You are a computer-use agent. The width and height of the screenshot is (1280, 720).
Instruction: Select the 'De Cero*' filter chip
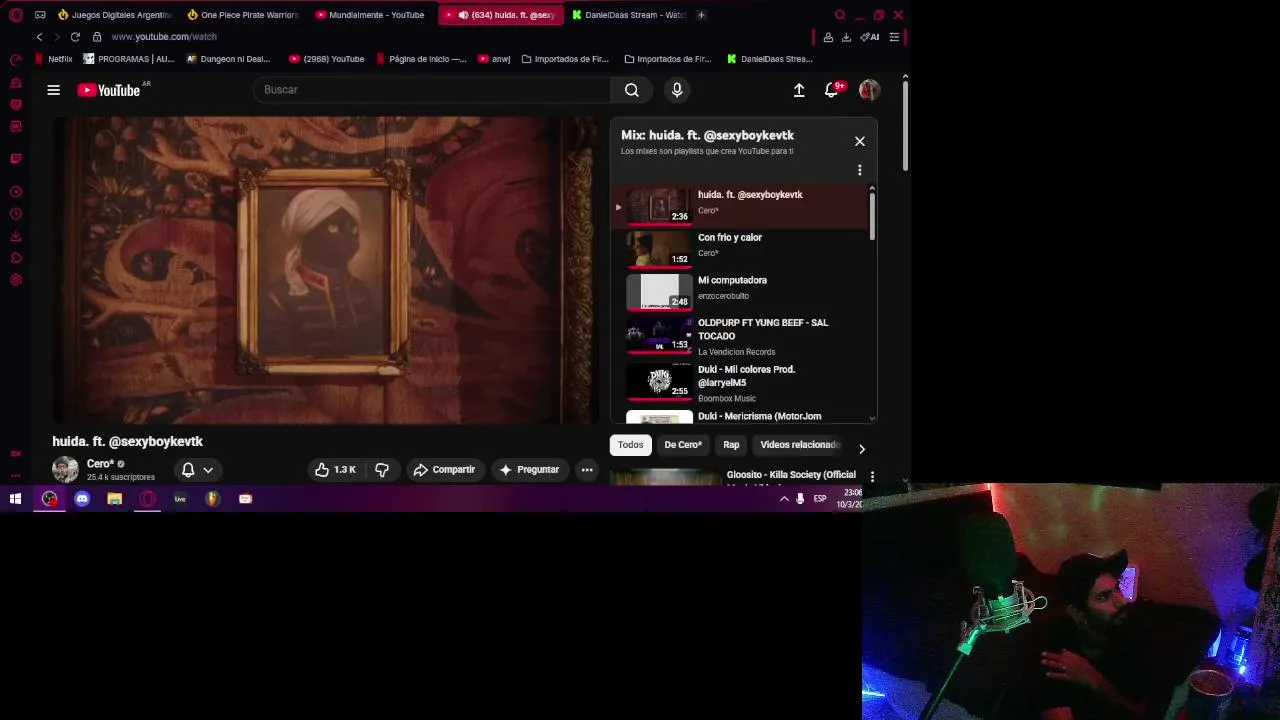click(x=683, y=445)
